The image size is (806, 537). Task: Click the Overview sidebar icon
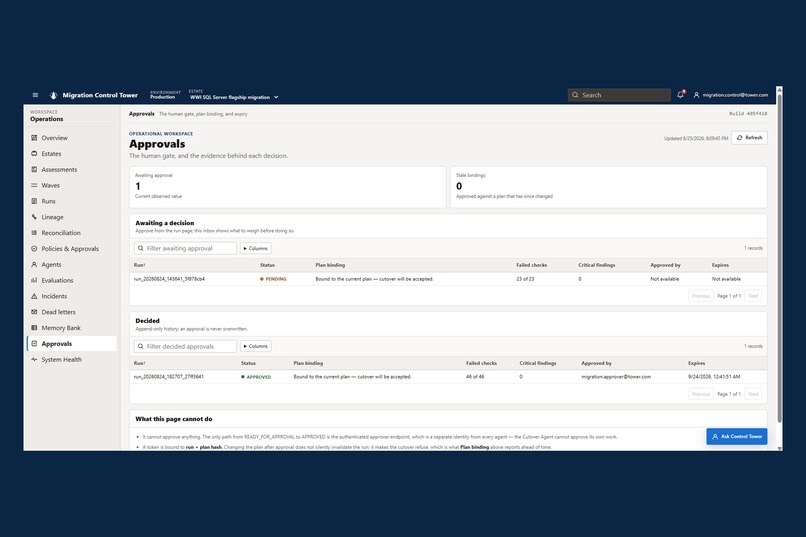coord(34,138)
